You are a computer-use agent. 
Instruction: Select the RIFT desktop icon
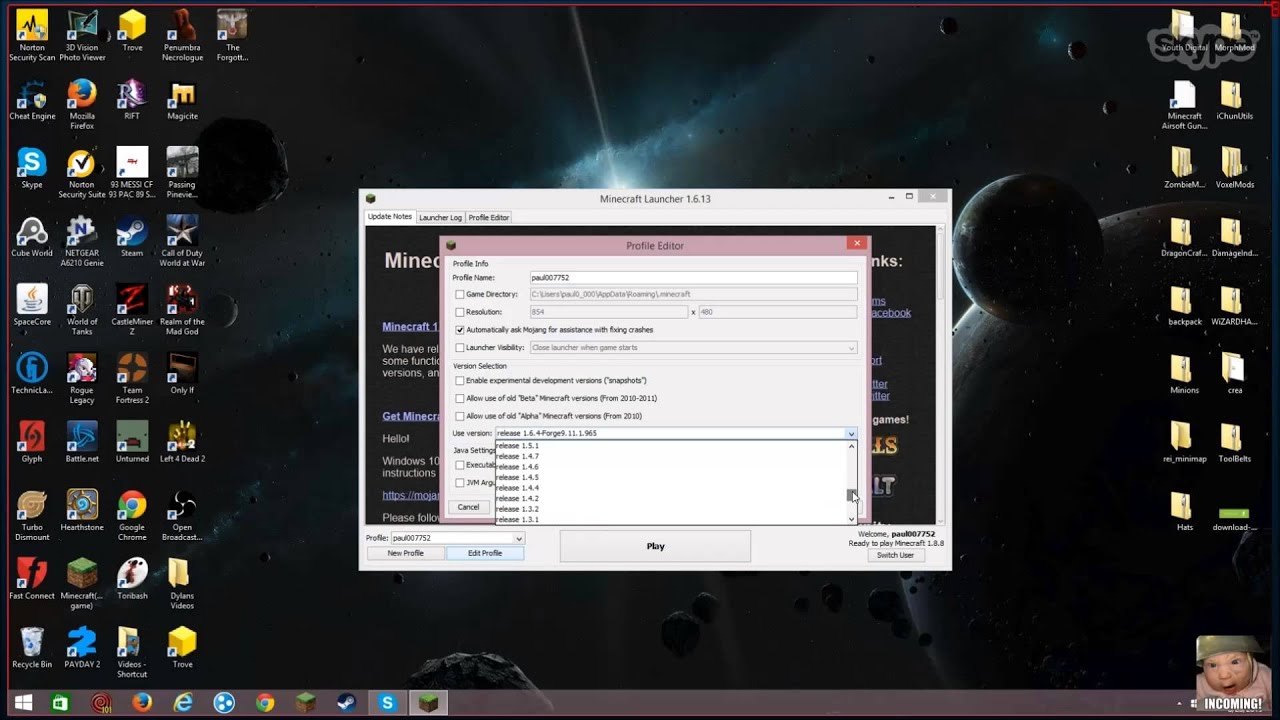(132, 100)
